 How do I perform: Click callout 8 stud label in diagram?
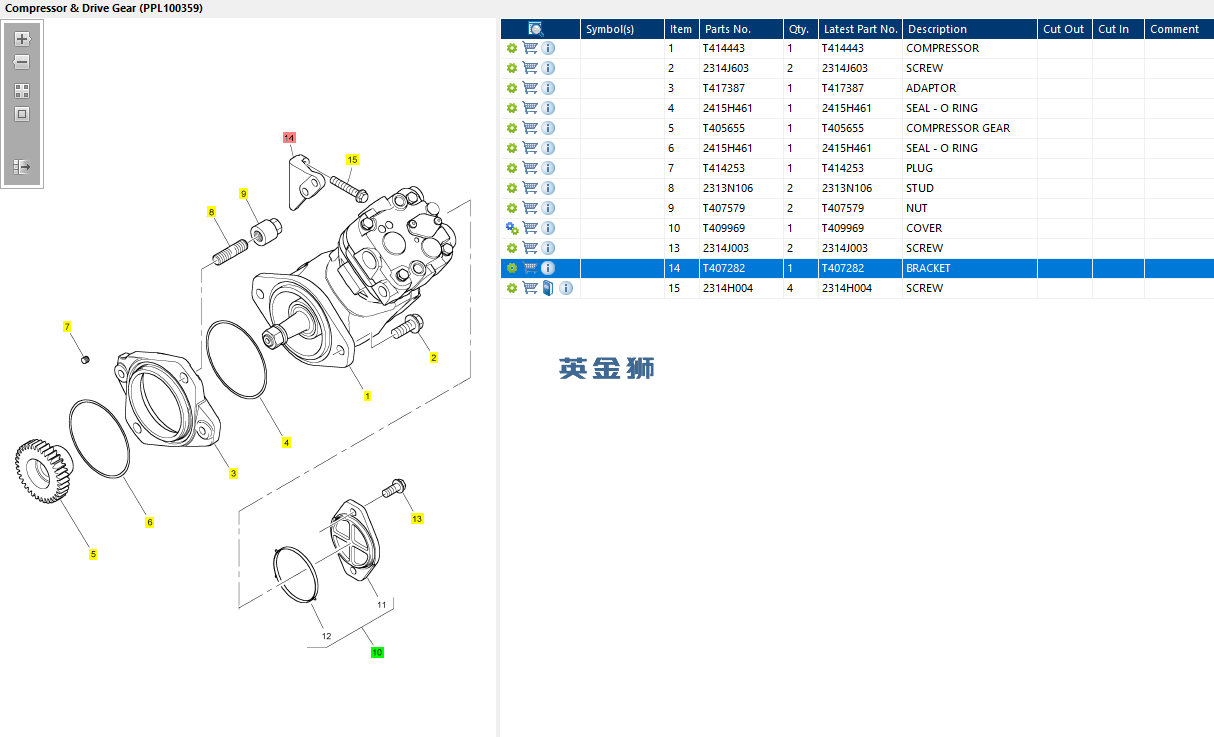211,212
